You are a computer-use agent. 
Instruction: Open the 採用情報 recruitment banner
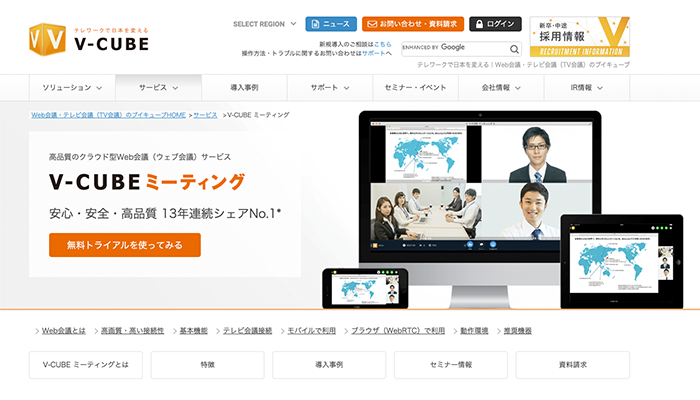(580, 37)
